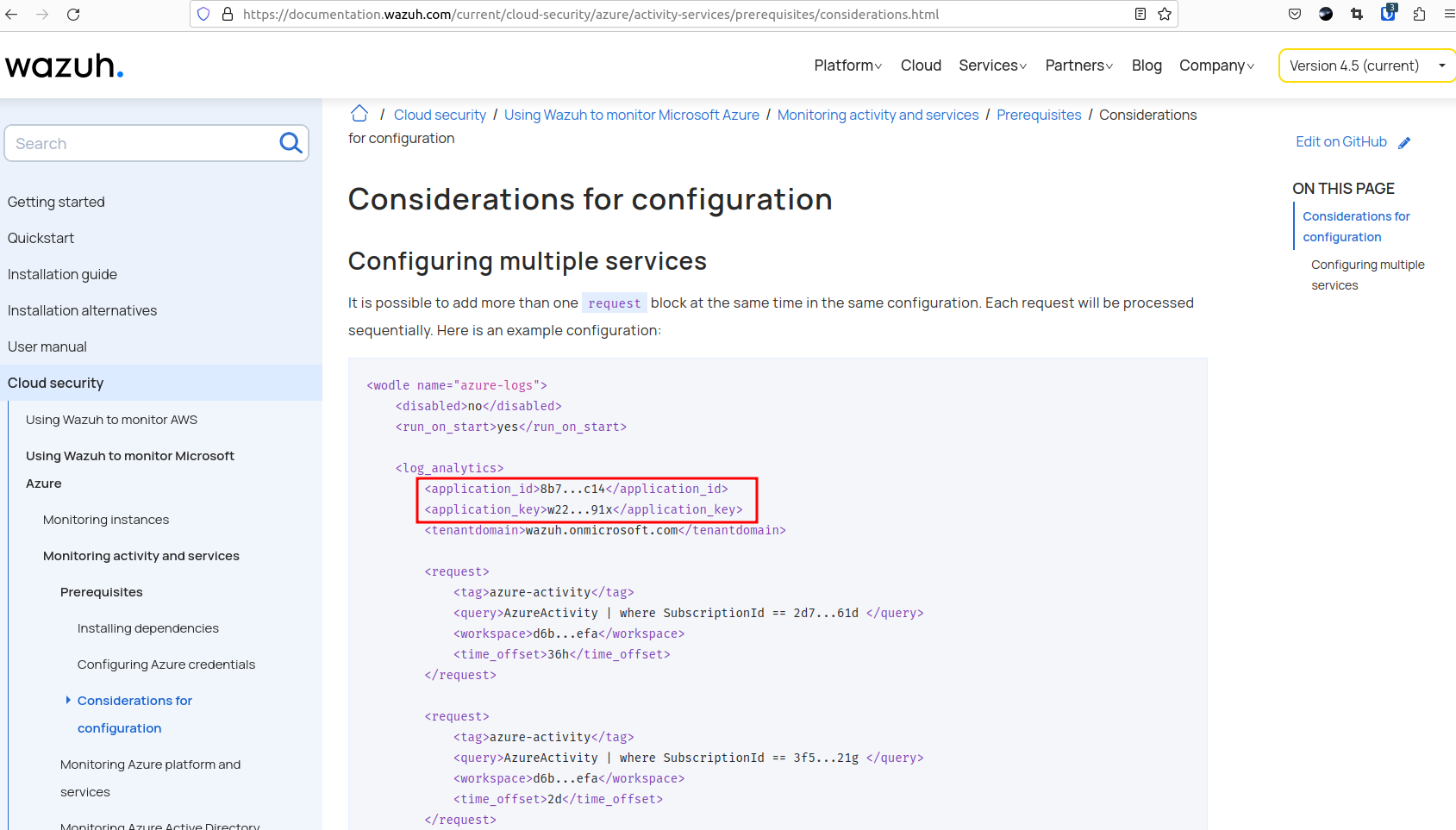
Task: Open the browser hamburger menu
Action: point(1449,14)
